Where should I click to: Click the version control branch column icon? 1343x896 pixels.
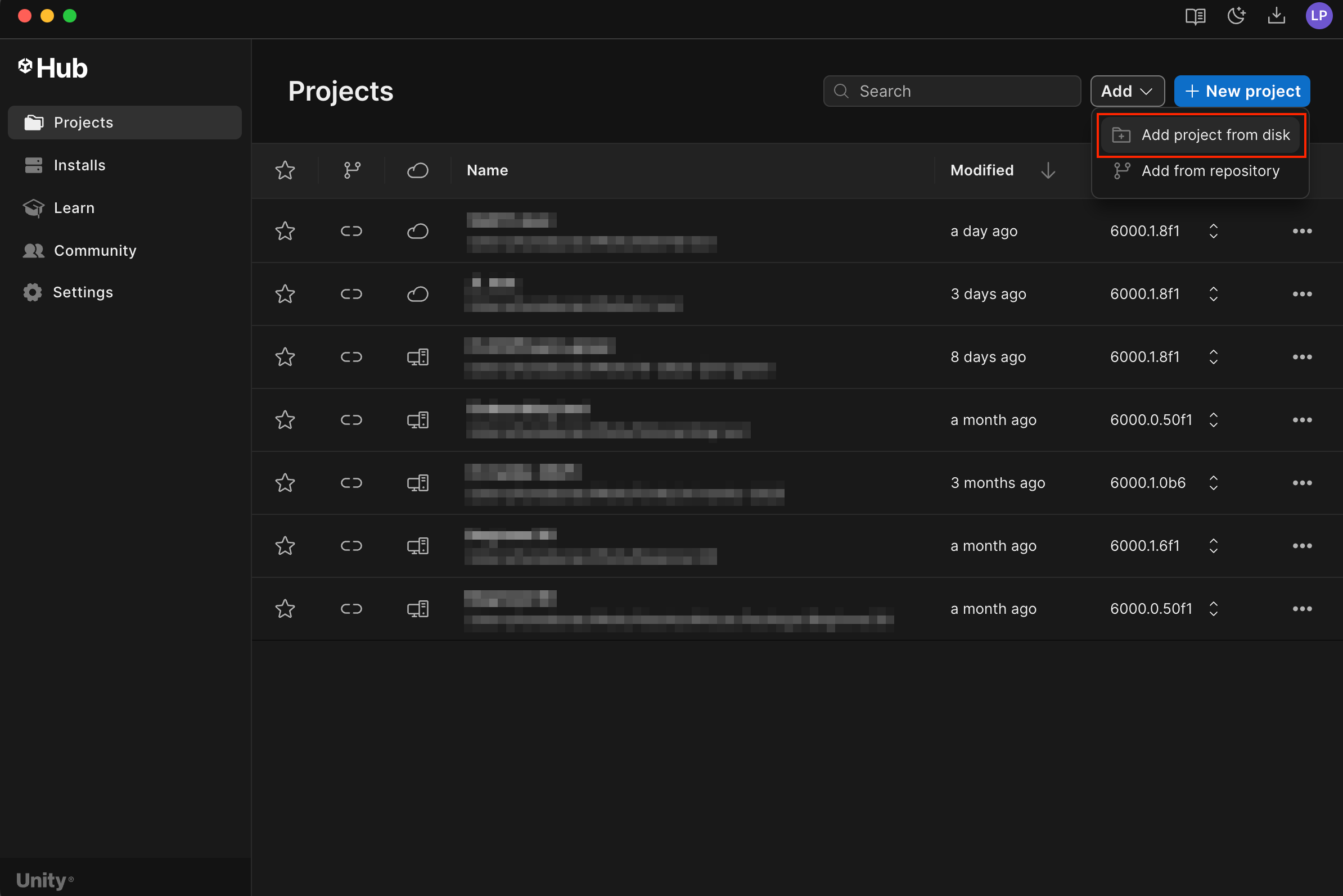coord(352,170)
